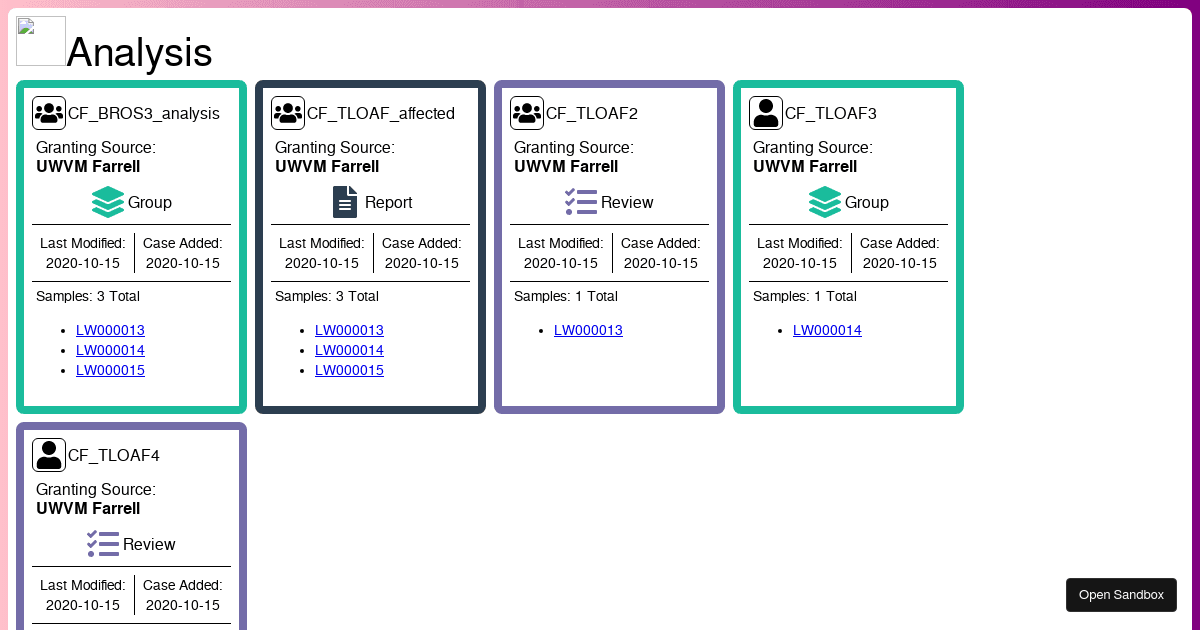Open sample LW000015 under CF_TLOAF_affected
Image resolution: width=1200 pixels, height=630 pixels.
coord(349,369)
